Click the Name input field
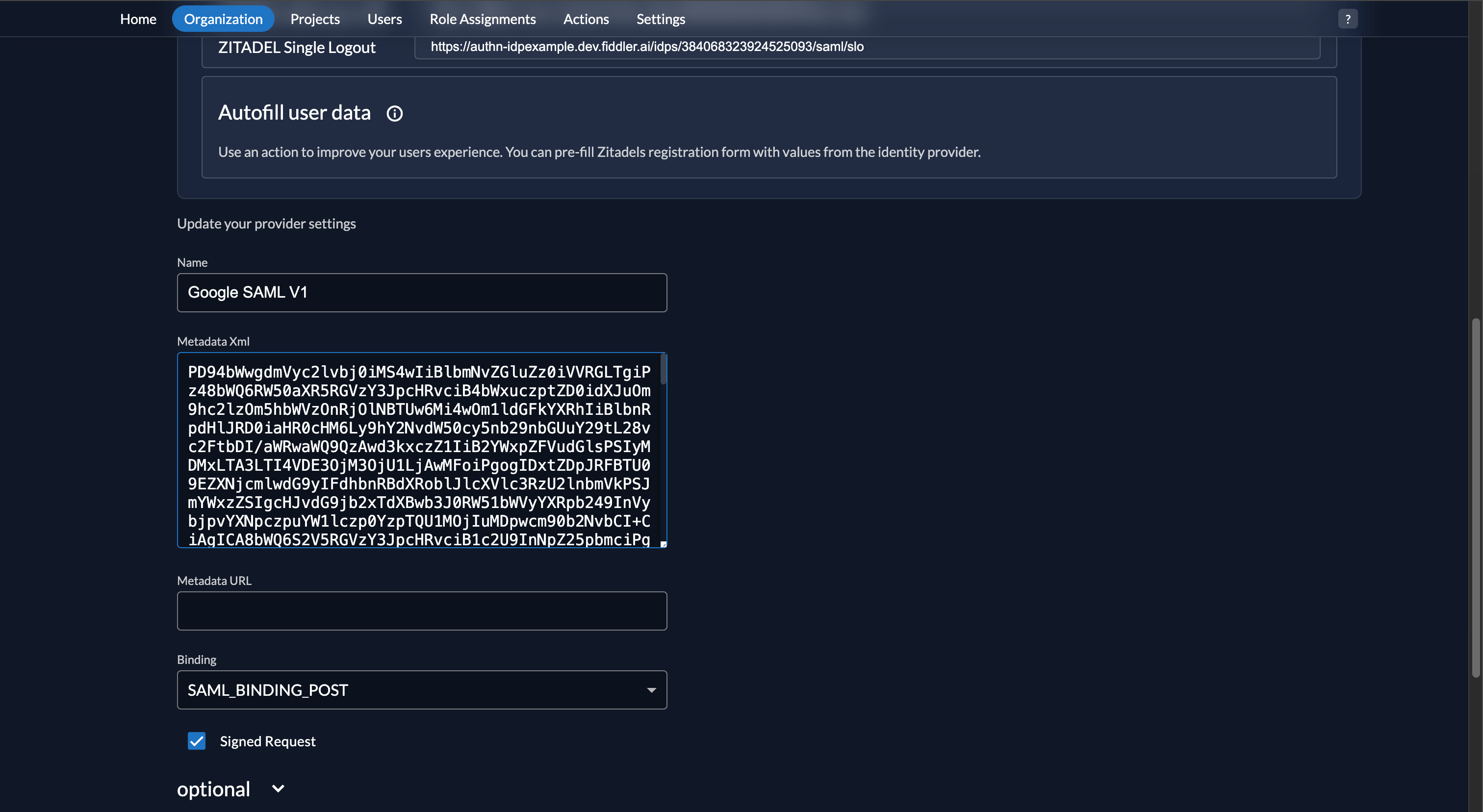Image resolution: width=1483 pixels, height=812 pixels. pyautogui.click(x=422, y=292)
